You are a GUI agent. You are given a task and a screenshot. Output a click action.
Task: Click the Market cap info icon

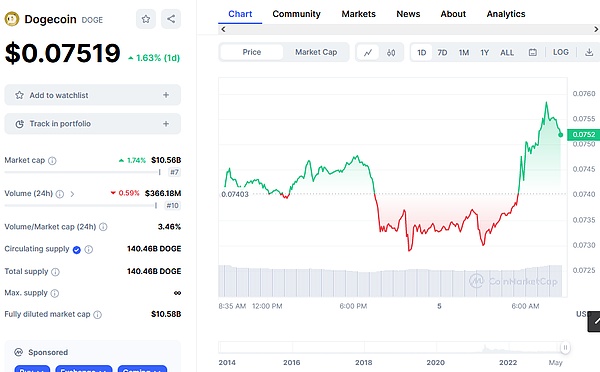52,161
